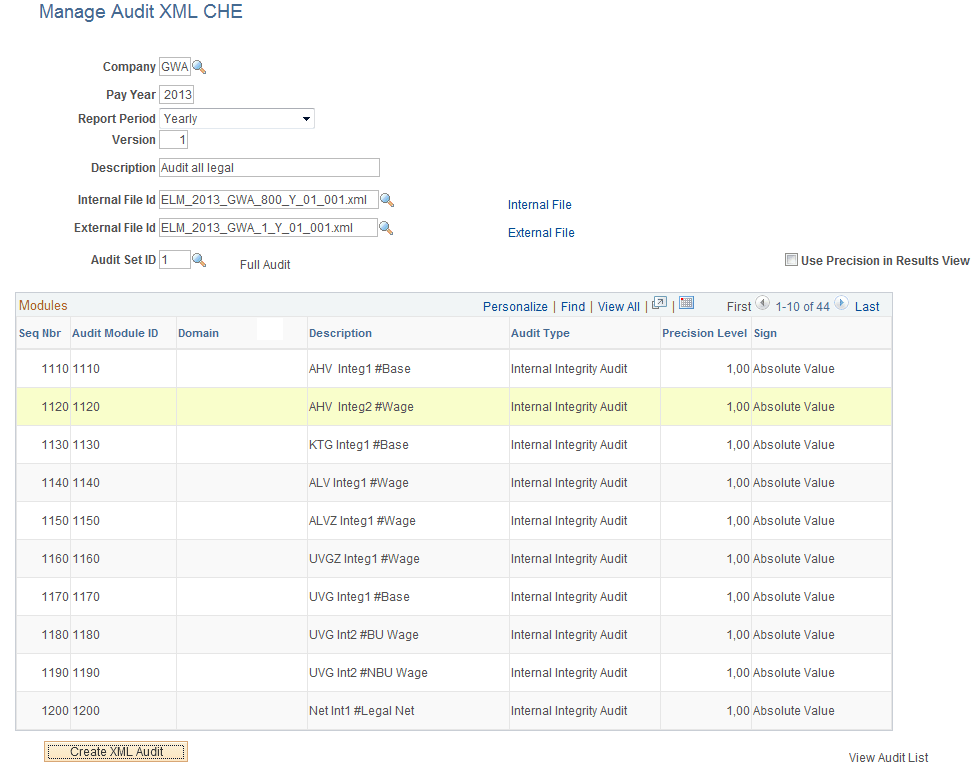
Task: Open the External File Id lookup
Action: 387,227
